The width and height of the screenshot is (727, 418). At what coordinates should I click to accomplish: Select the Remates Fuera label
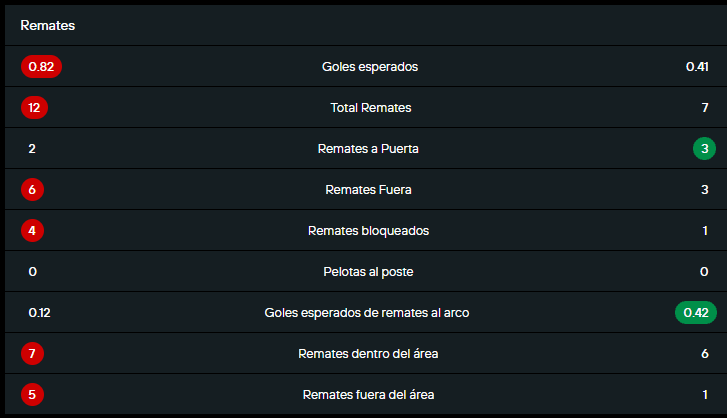click(x=369, y=190)
